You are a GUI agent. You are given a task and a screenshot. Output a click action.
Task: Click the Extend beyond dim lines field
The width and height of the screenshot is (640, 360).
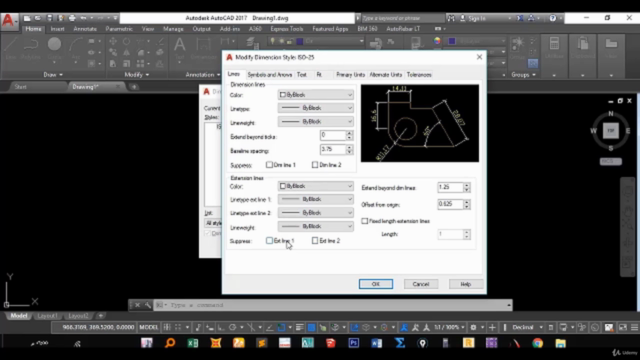coord(451,187)
